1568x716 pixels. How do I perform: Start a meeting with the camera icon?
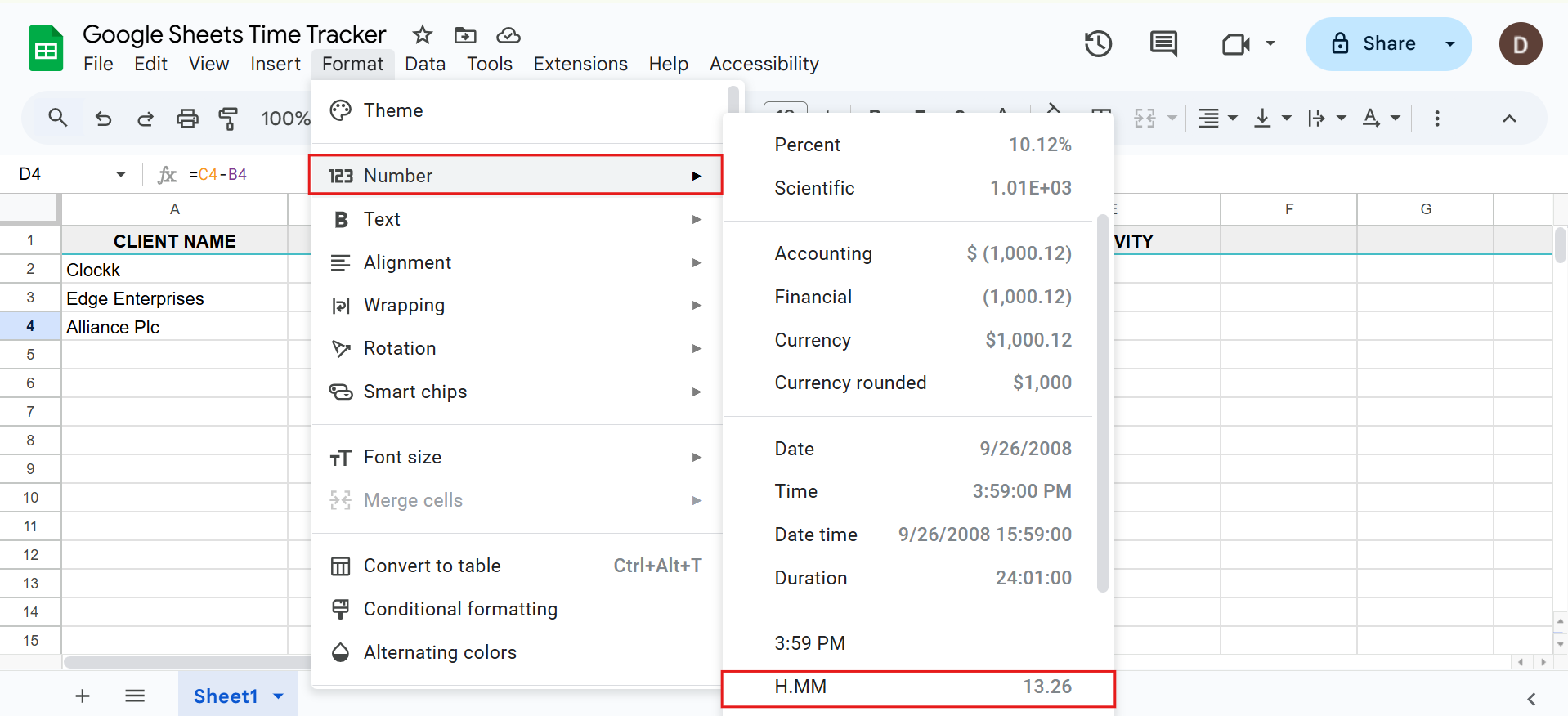1235,43
